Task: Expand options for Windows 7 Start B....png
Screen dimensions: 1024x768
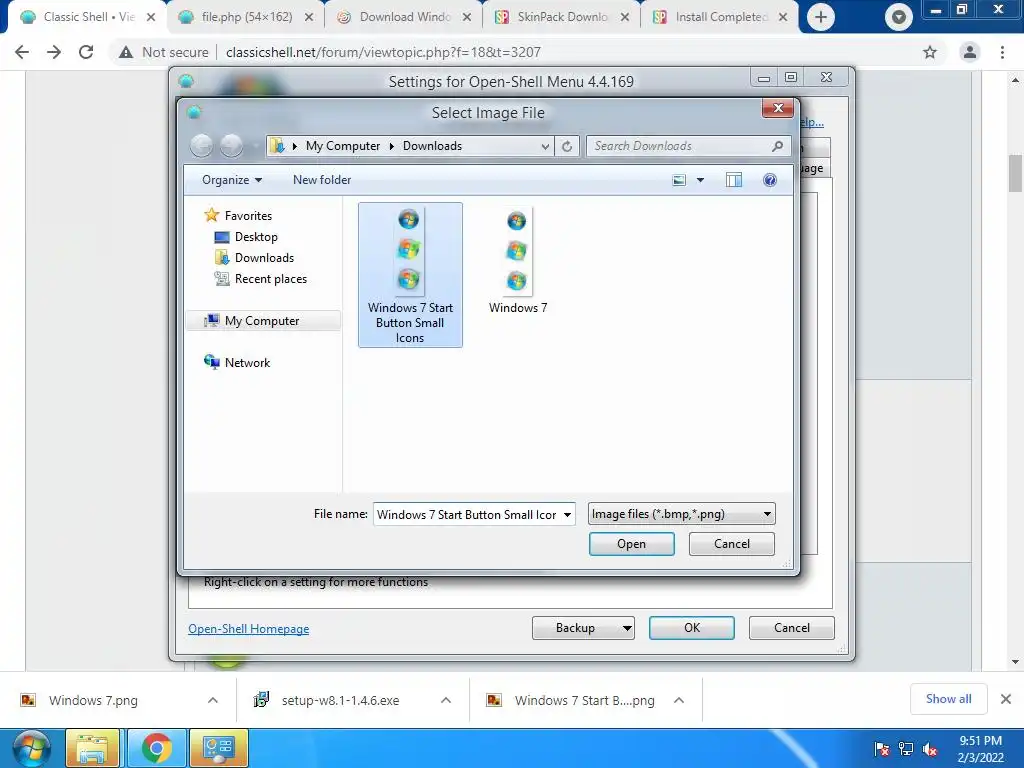Action: tap(679, 701)
